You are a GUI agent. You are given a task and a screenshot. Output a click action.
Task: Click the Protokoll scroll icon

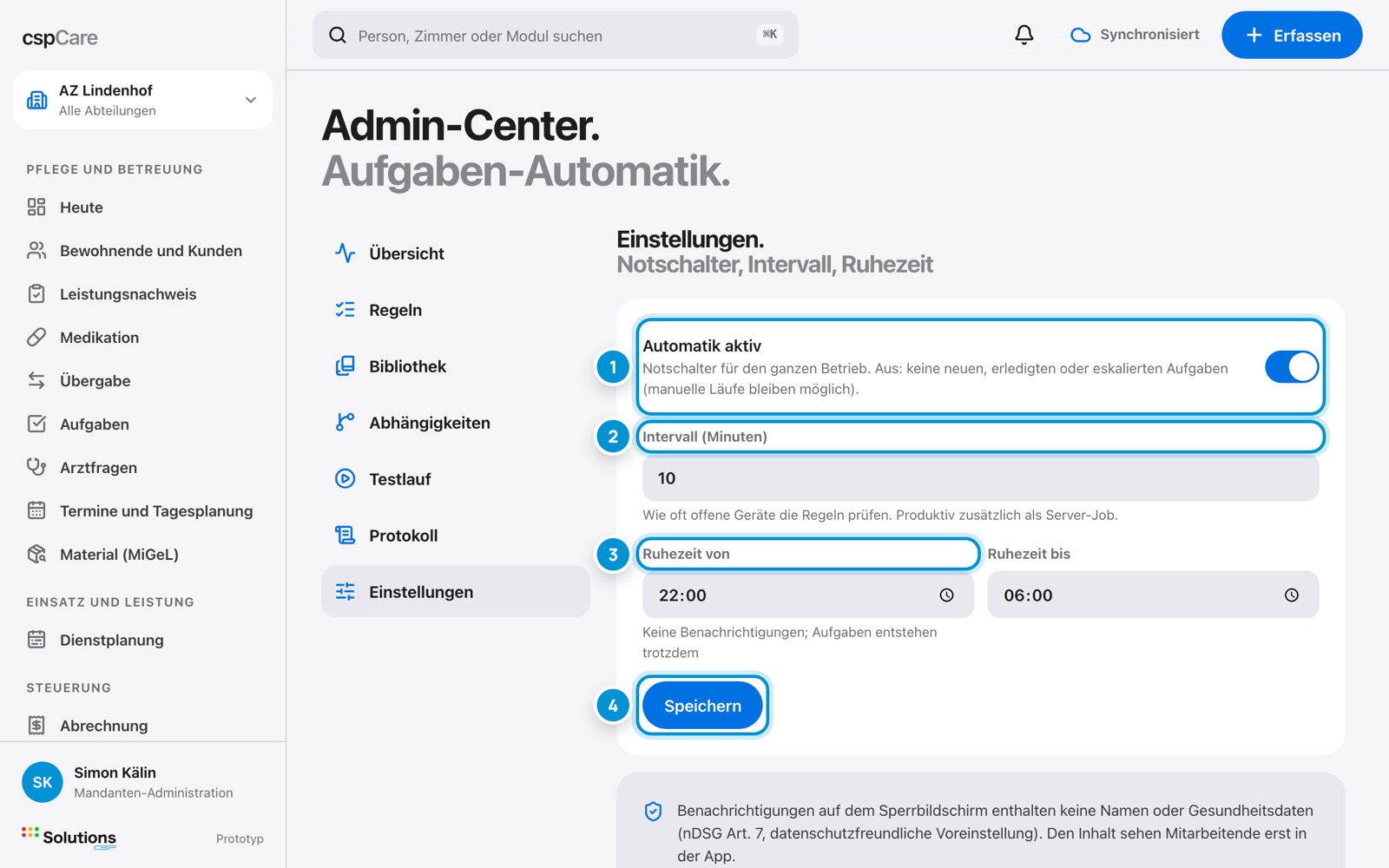click(346, 536)
